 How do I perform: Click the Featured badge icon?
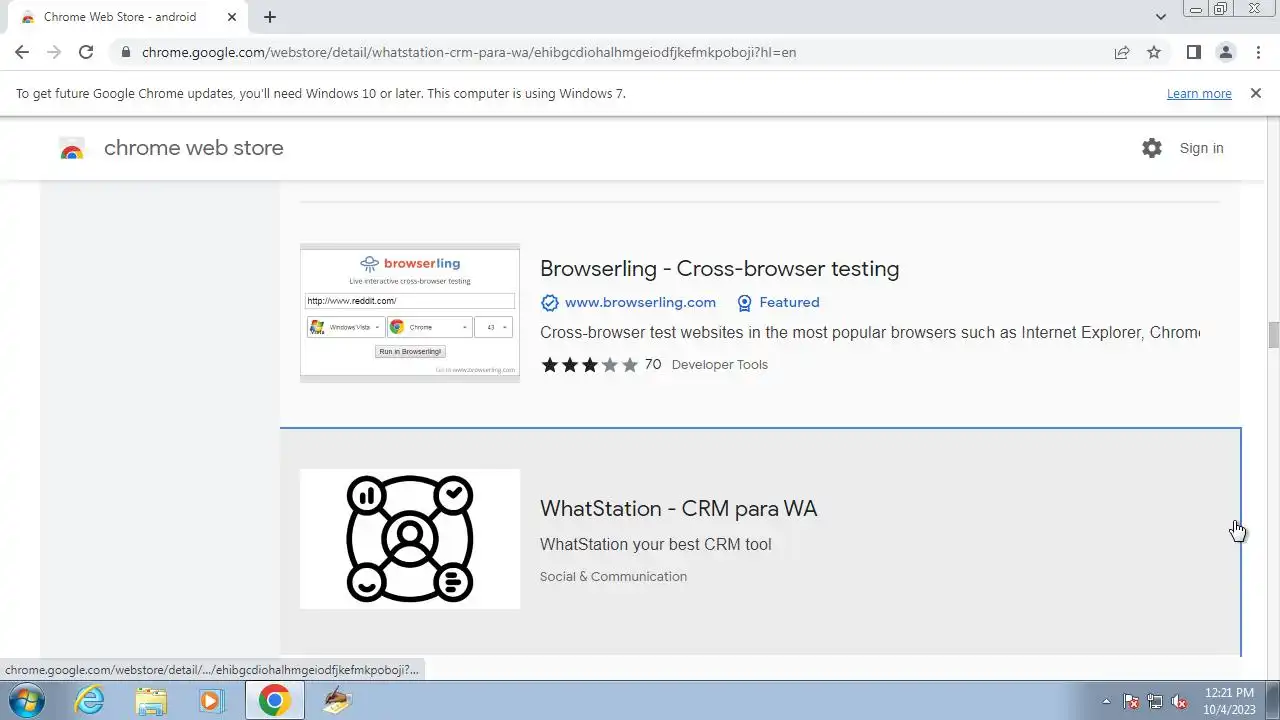click(x=744, y=303)
